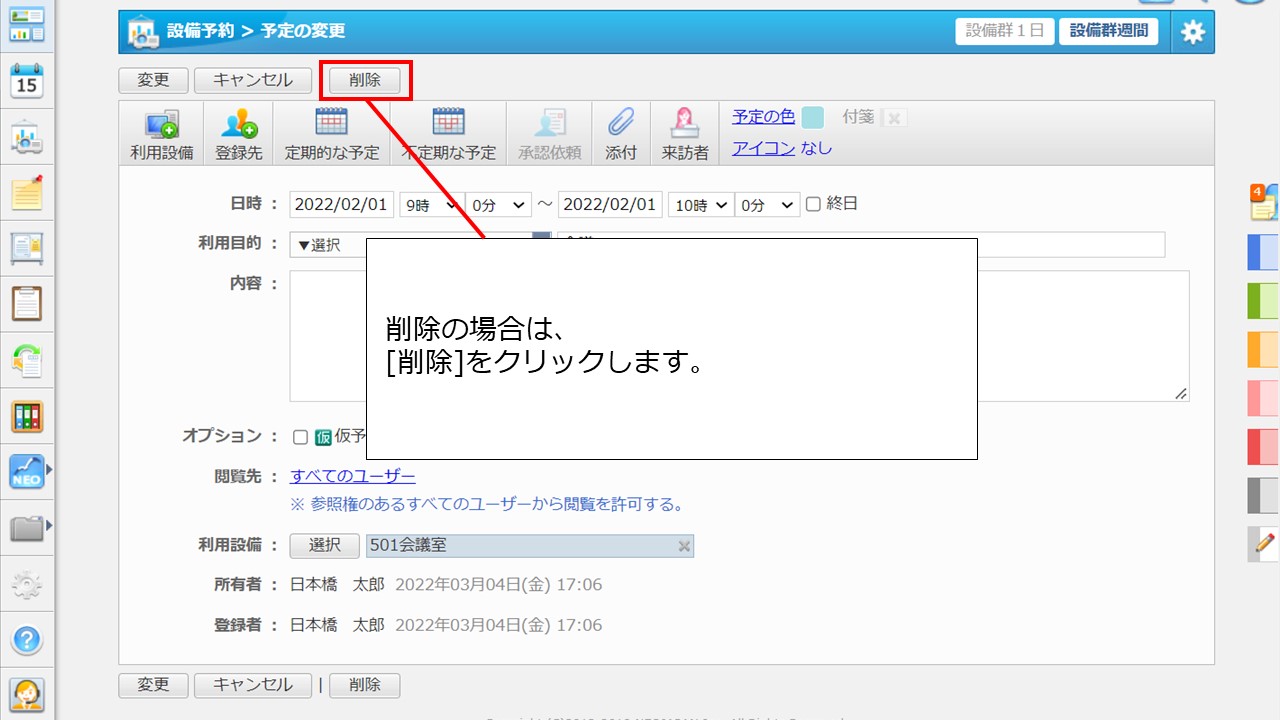Set up a 定期的な予定 recurring schedule

pyautogui.click(x=332, y=133)
